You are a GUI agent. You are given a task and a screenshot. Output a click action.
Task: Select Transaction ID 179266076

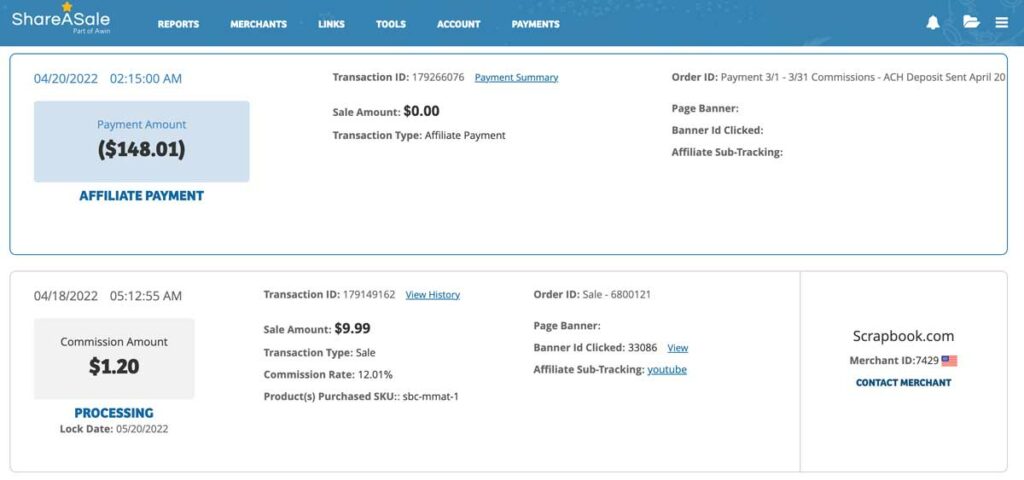[x=398, y=77]
